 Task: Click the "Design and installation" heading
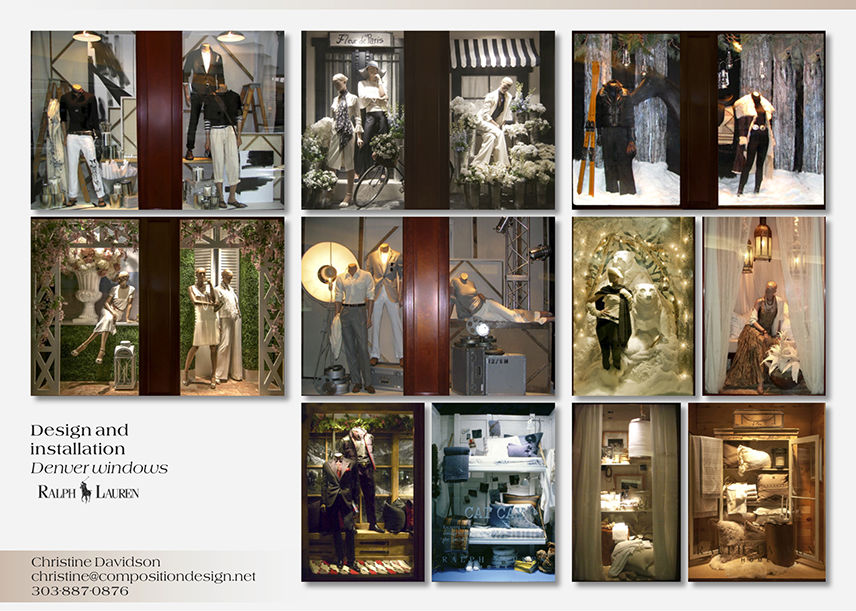[79, 440]
